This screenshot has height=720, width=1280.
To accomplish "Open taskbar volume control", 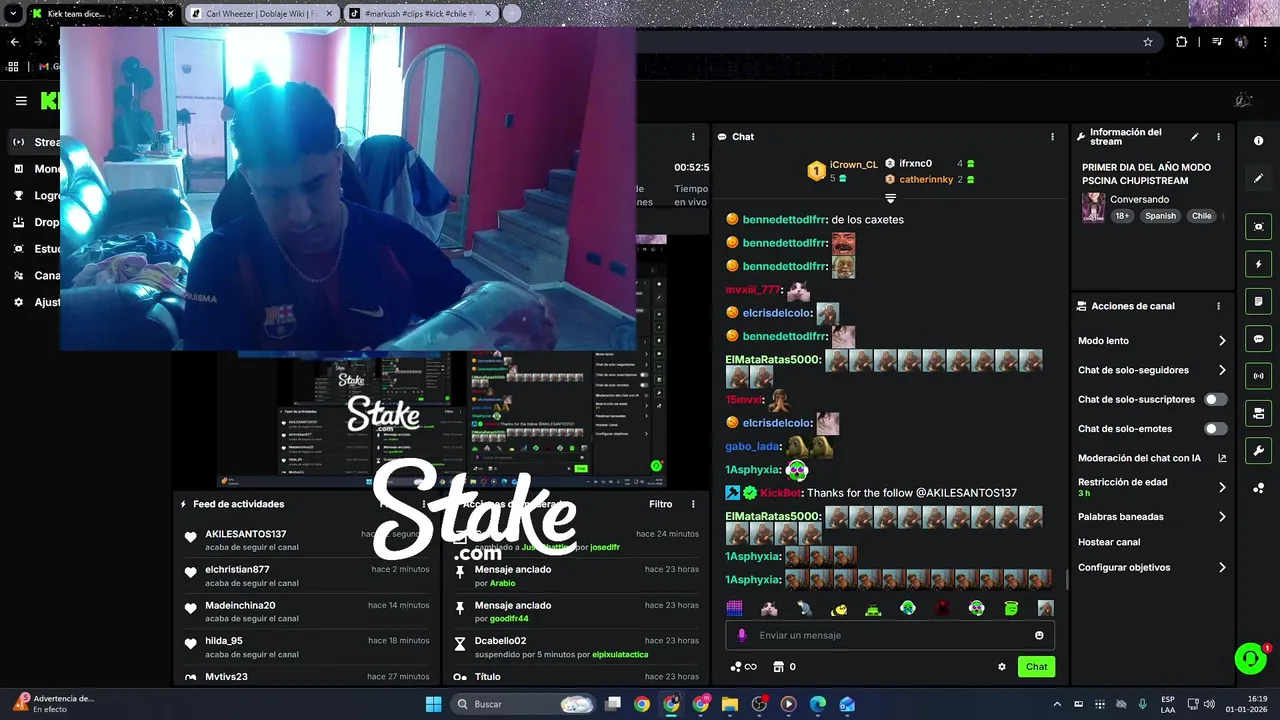I will coord(1208,704).
